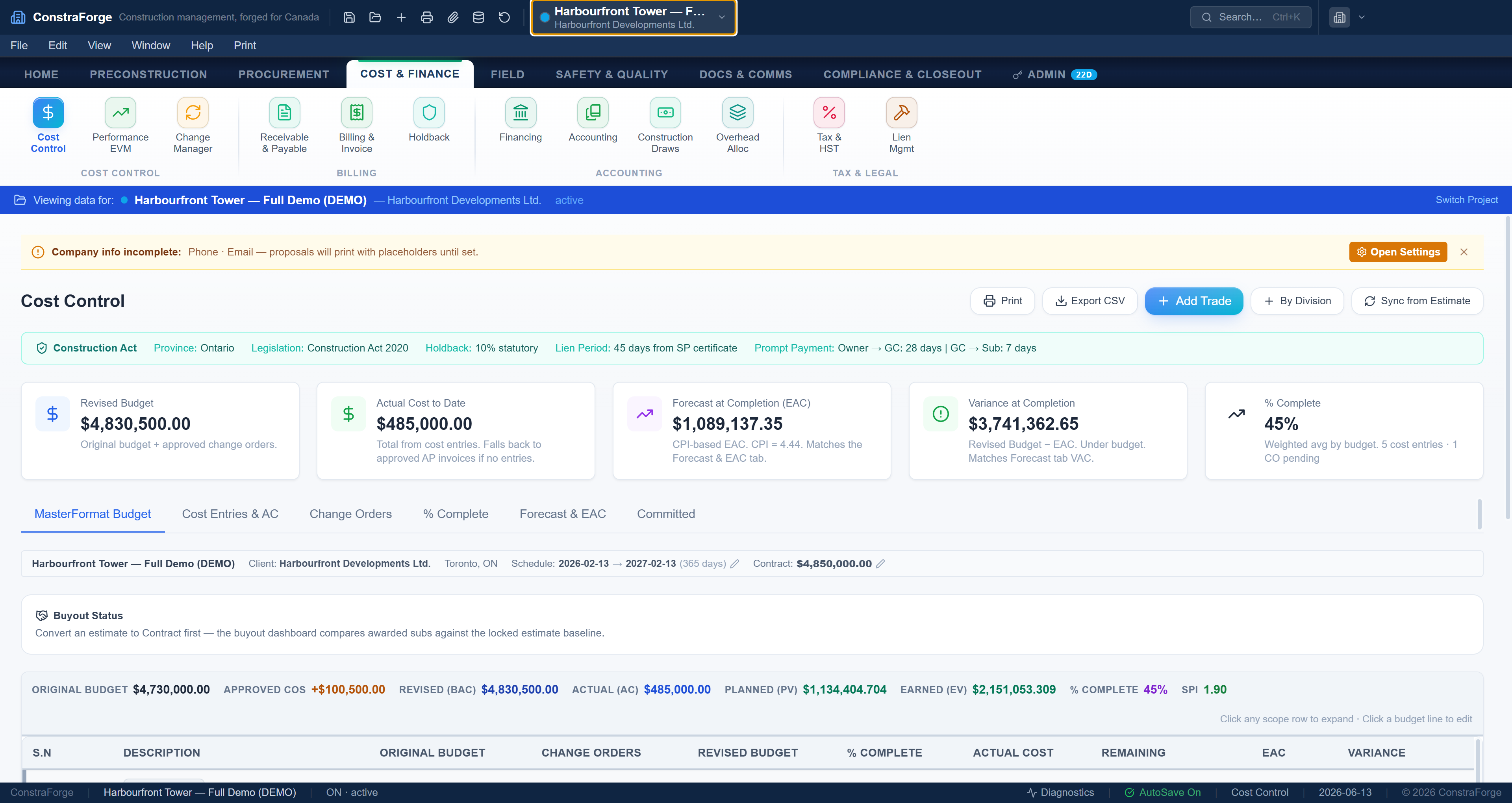Open the Edit menu
This screenshot has width=1512, height=803.
[x=57, y=45]
